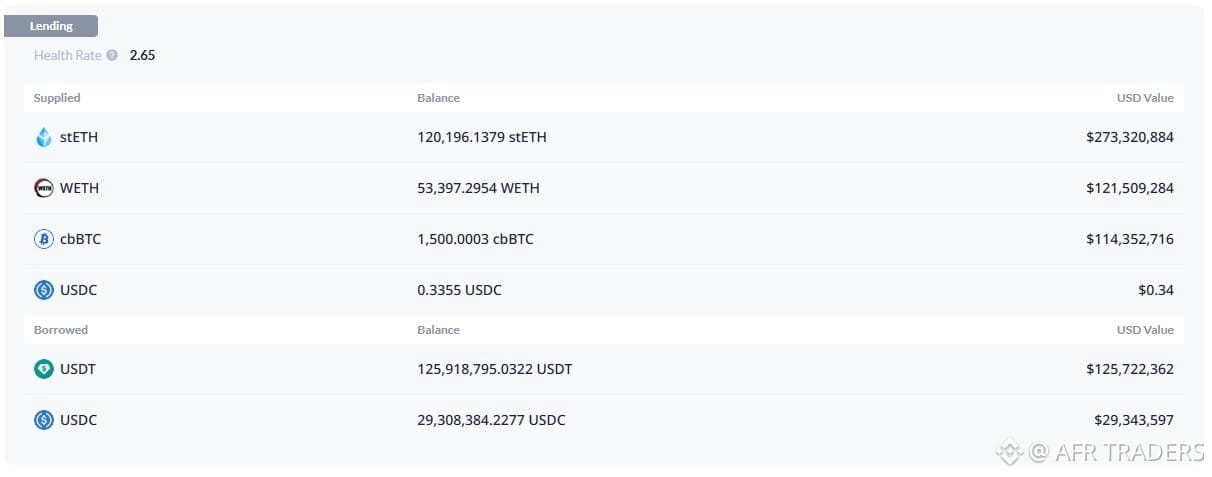Click the borrowed USDC value $29,343,597
Viewport: 1212px width, 477px height.
tap(1134, 420)
